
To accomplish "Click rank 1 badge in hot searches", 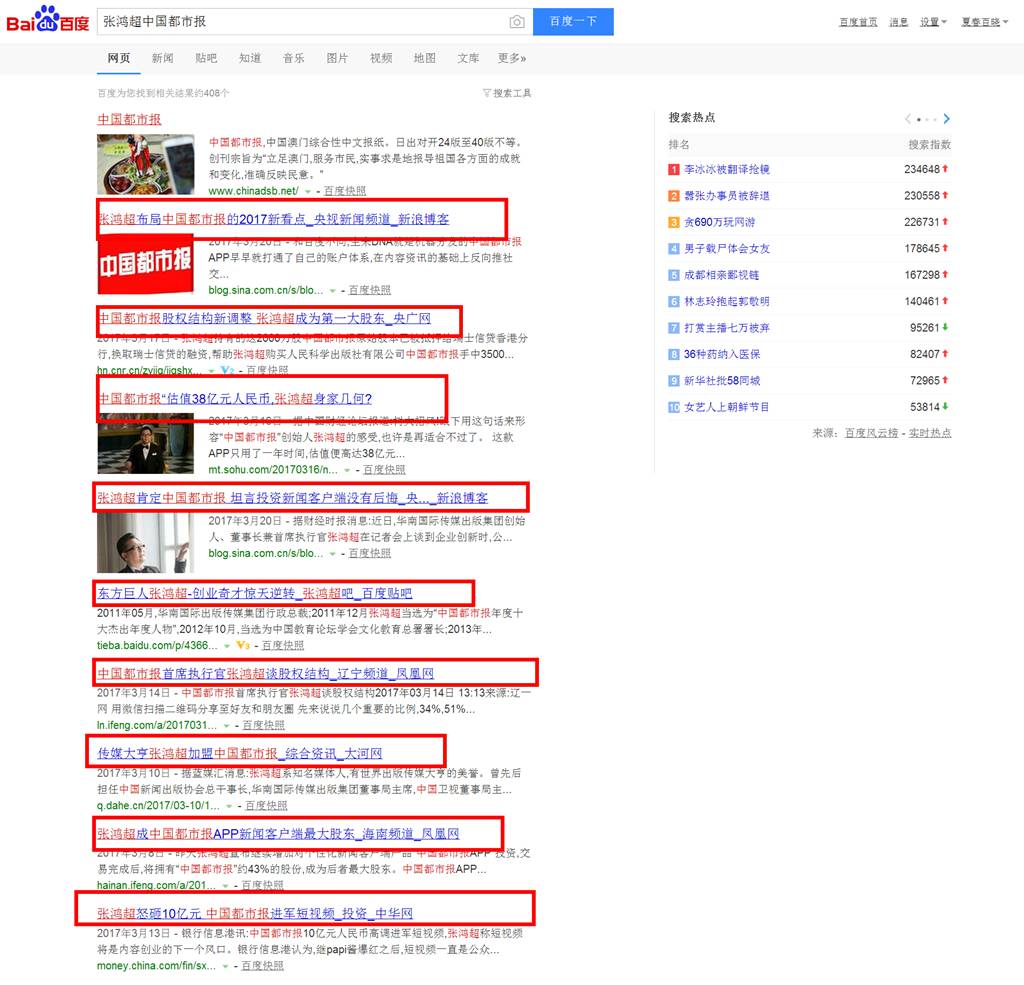I will pyautogui.click(x=674, y=170).
